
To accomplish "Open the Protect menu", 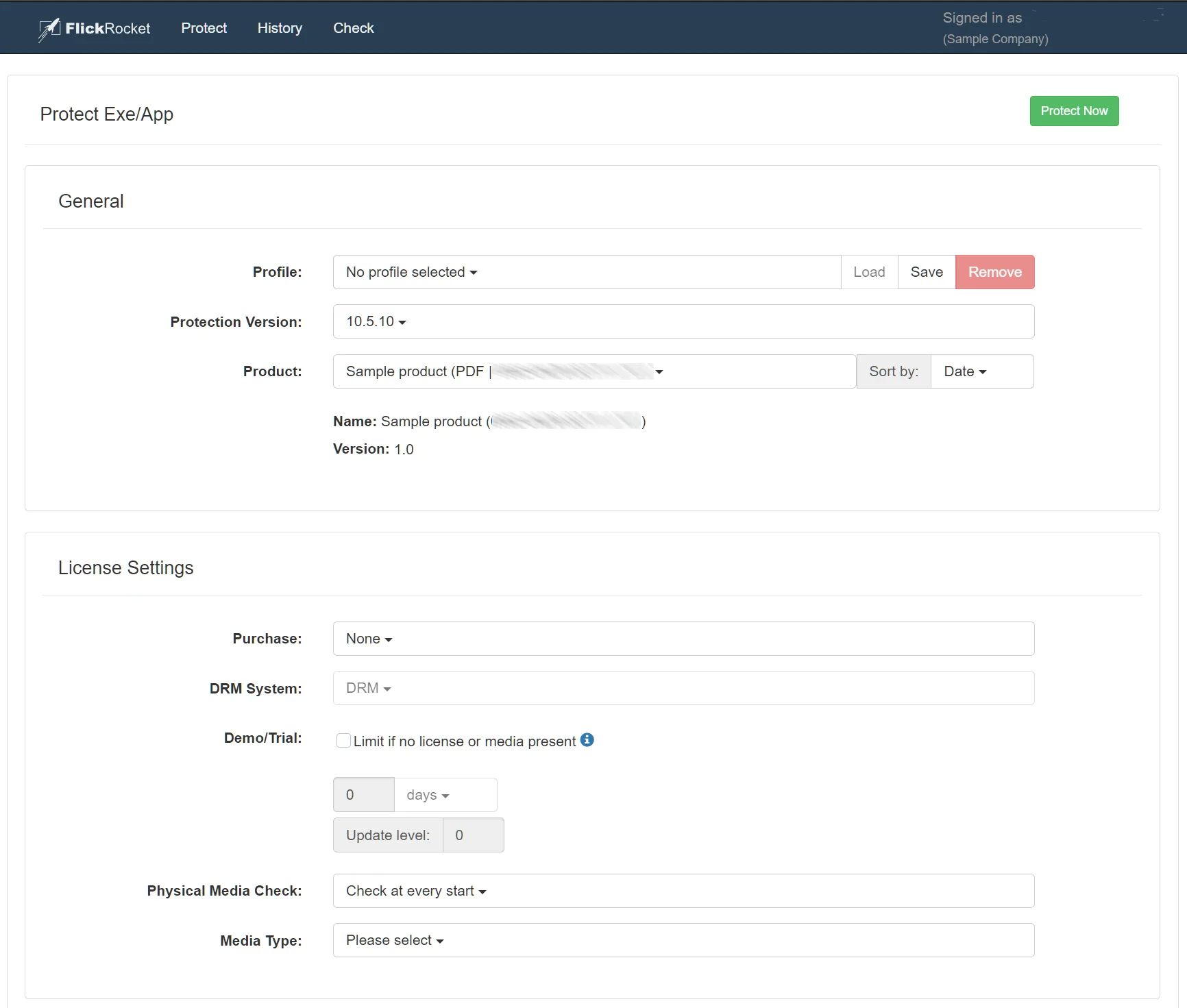I will tap(204, 28).
